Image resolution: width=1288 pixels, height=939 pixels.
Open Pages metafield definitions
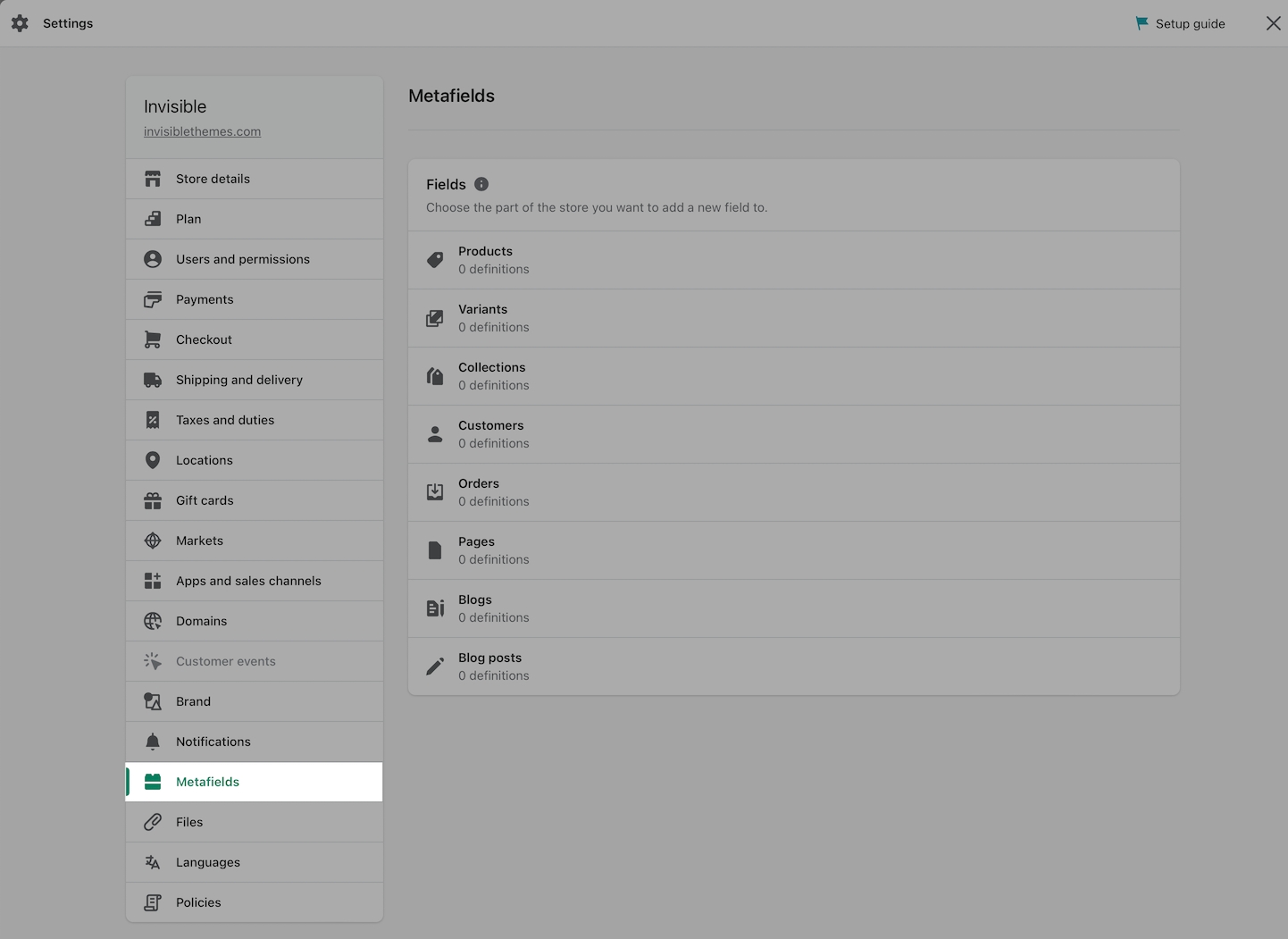tap(793, 550)
